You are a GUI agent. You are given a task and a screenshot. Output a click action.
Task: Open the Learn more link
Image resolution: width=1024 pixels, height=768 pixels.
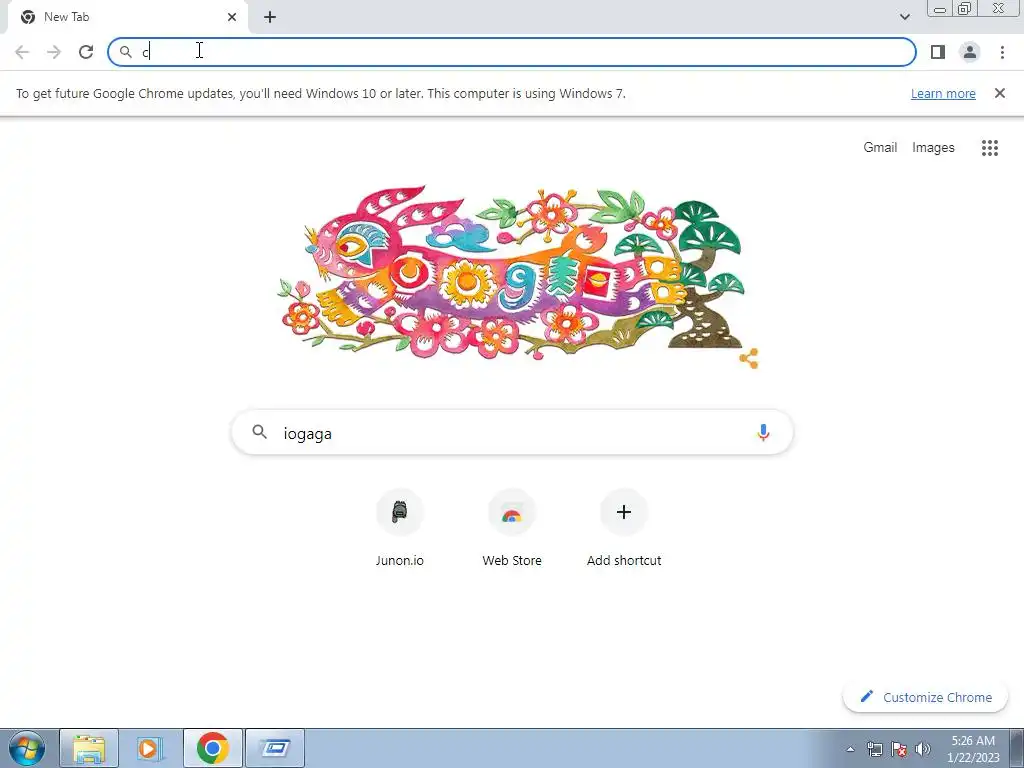pyautogui.click(x=943, y=93)
